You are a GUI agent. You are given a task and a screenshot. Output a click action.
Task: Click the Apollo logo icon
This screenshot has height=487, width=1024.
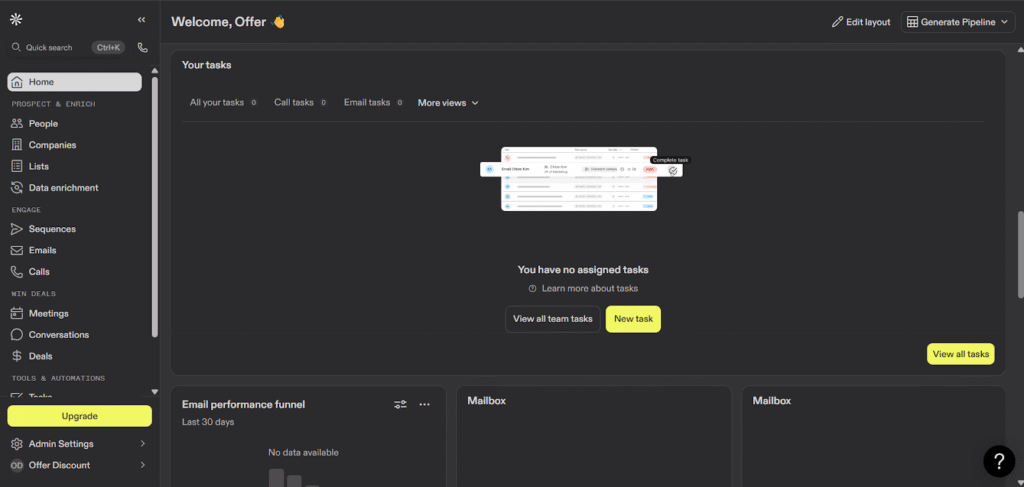click(x=16, y=19)
